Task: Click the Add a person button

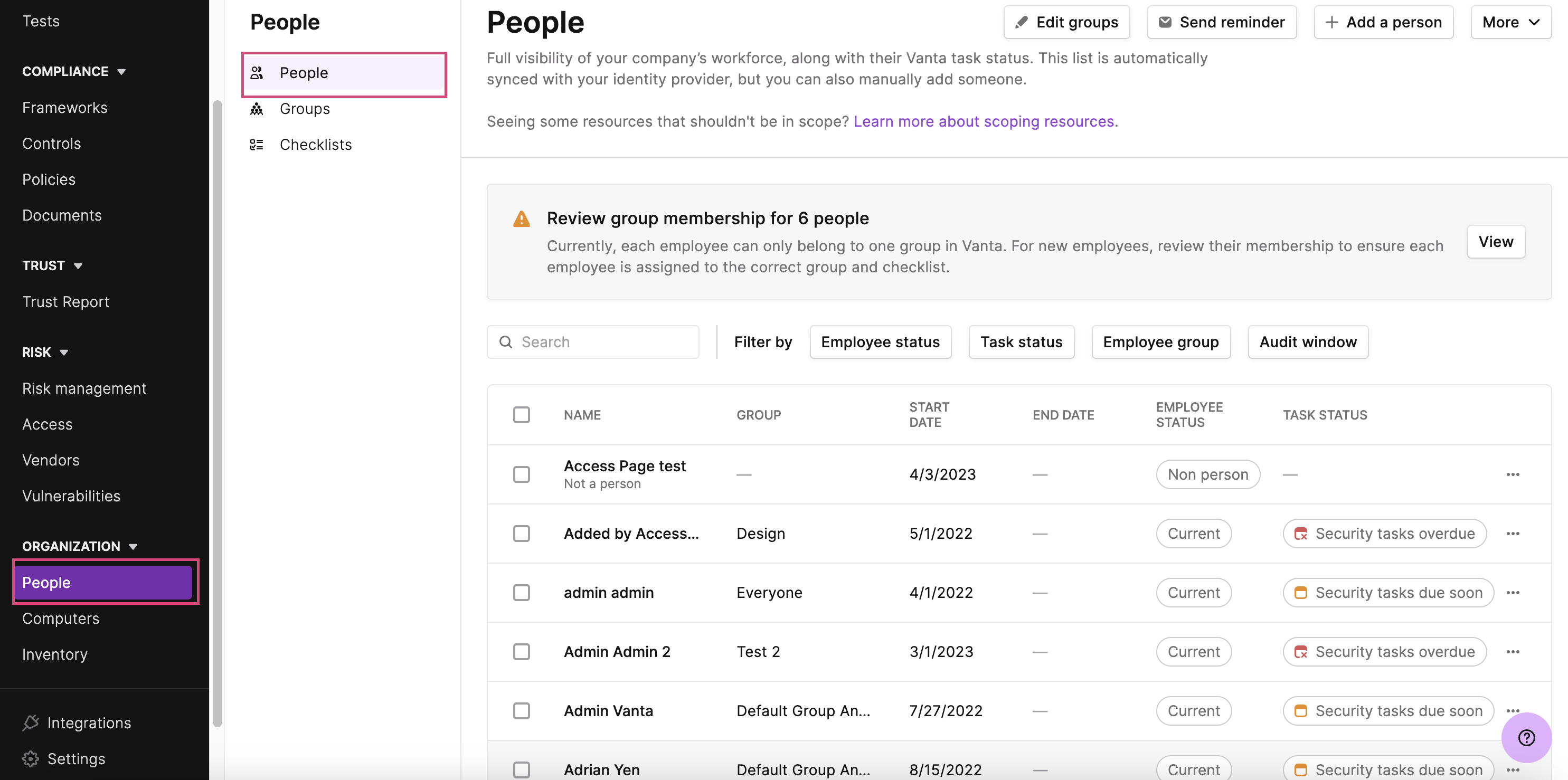Action: coord(1384,23)
